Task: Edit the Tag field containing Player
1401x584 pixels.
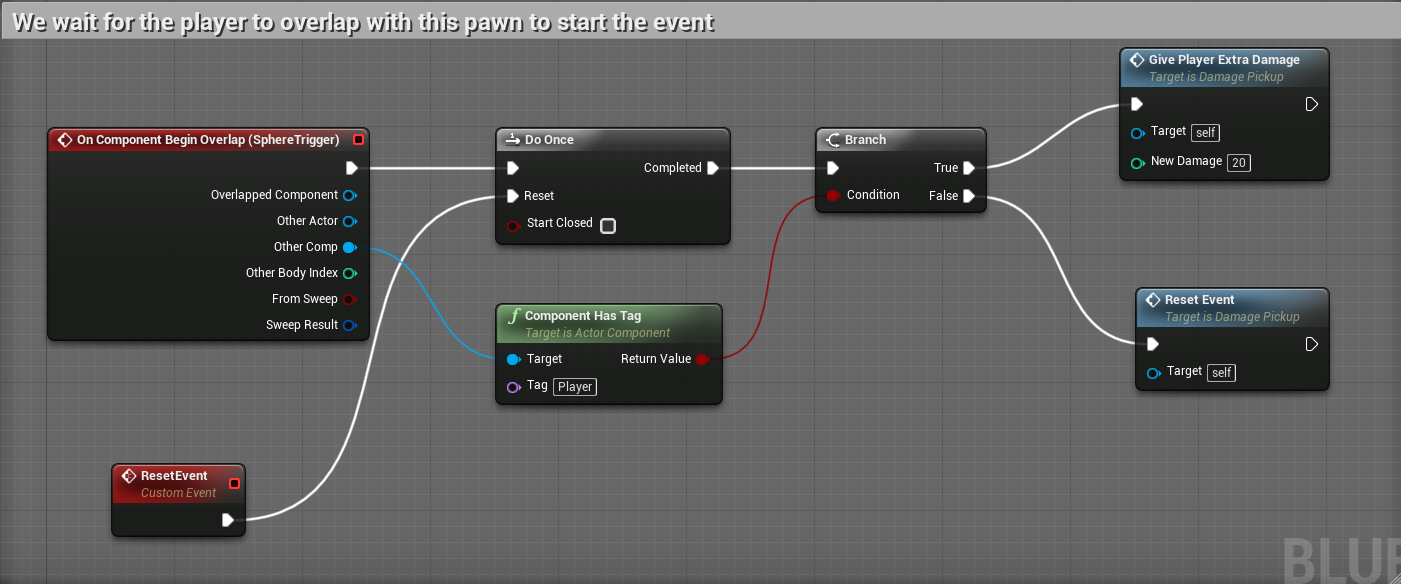Action: pos(574,387)
